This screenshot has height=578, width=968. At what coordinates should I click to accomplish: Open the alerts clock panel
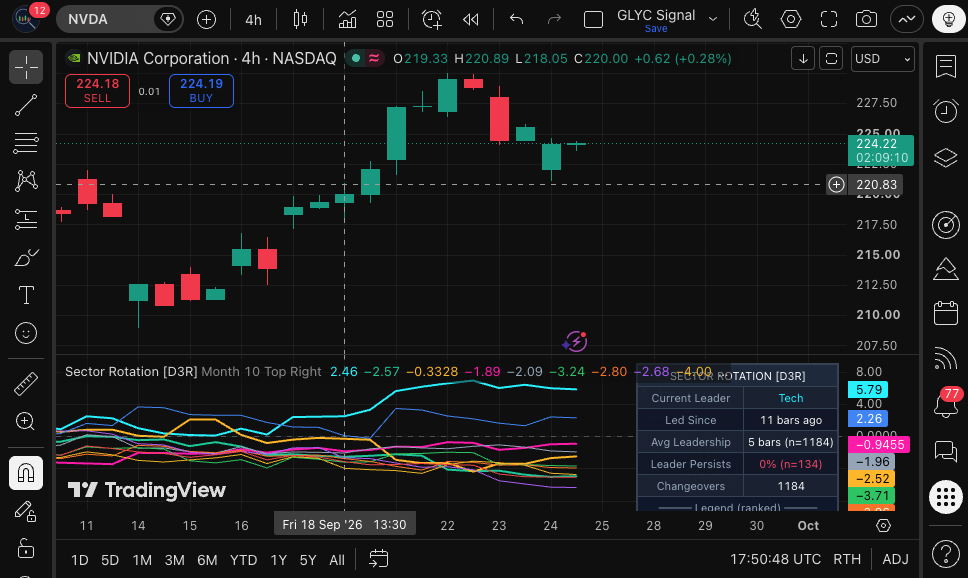pos(945,111)
